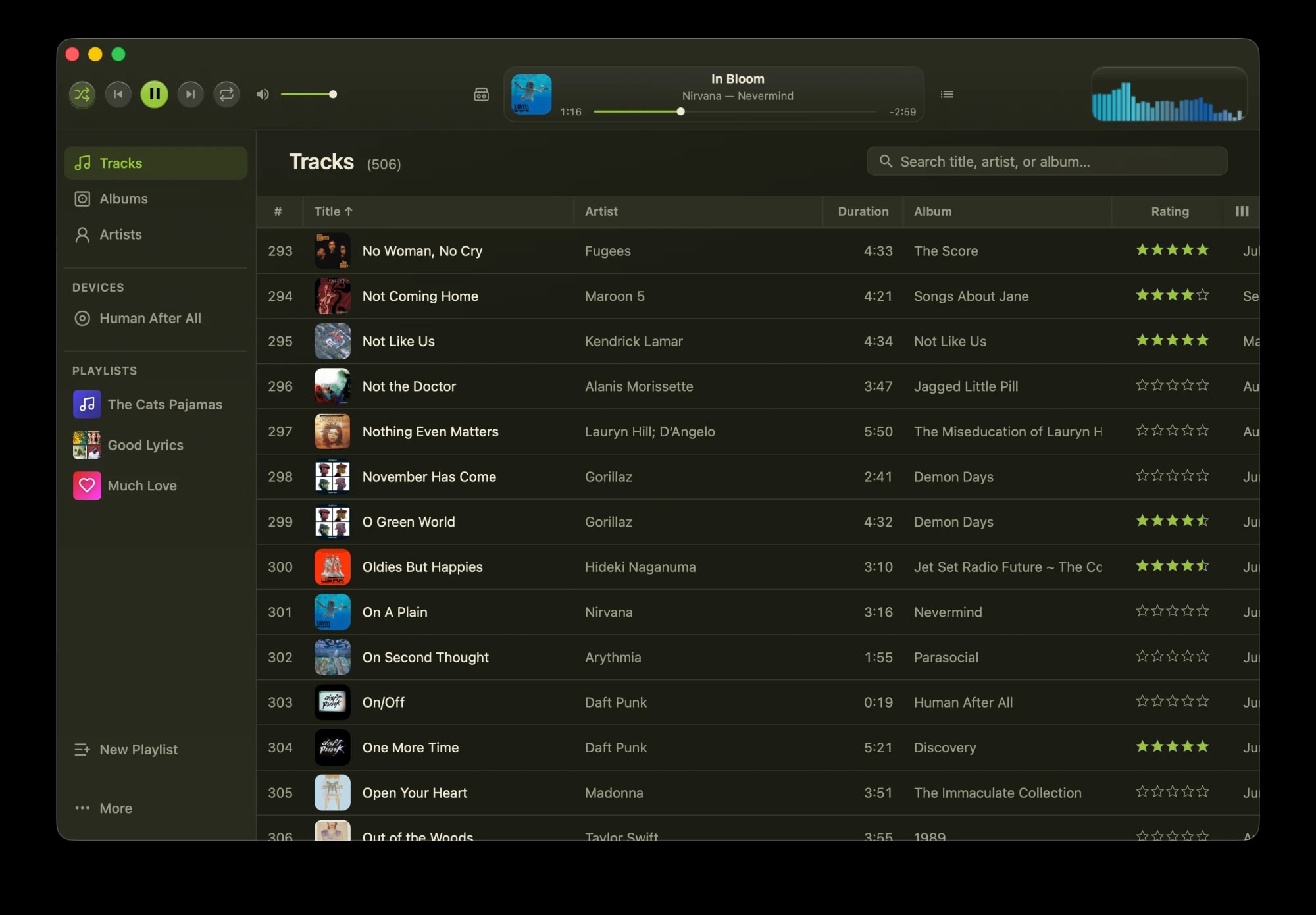
Task: Mute the volume speaker icon
Action: pyautogui.click(x=263, y=94)
